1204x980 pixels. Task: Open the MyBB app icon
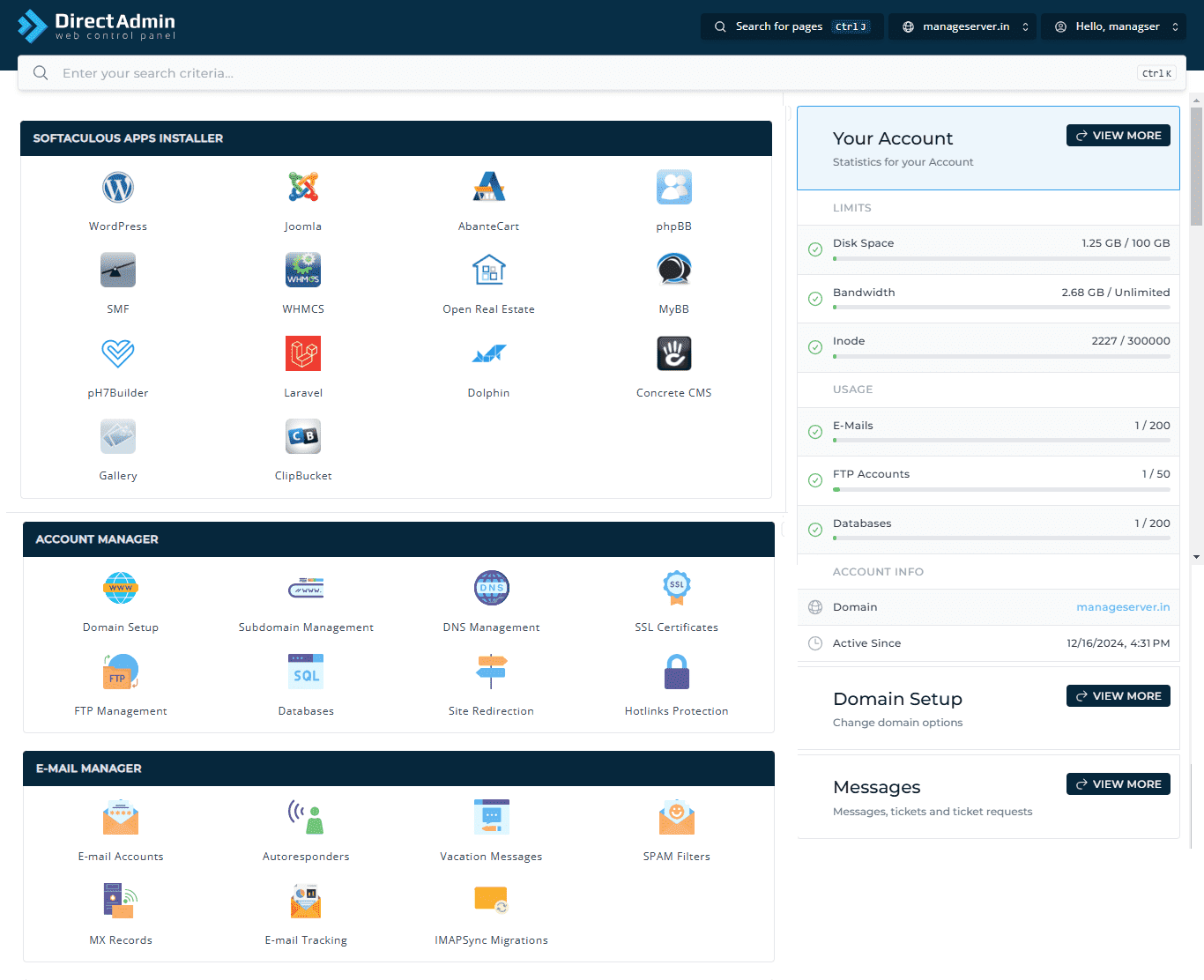tap(674, 270)
